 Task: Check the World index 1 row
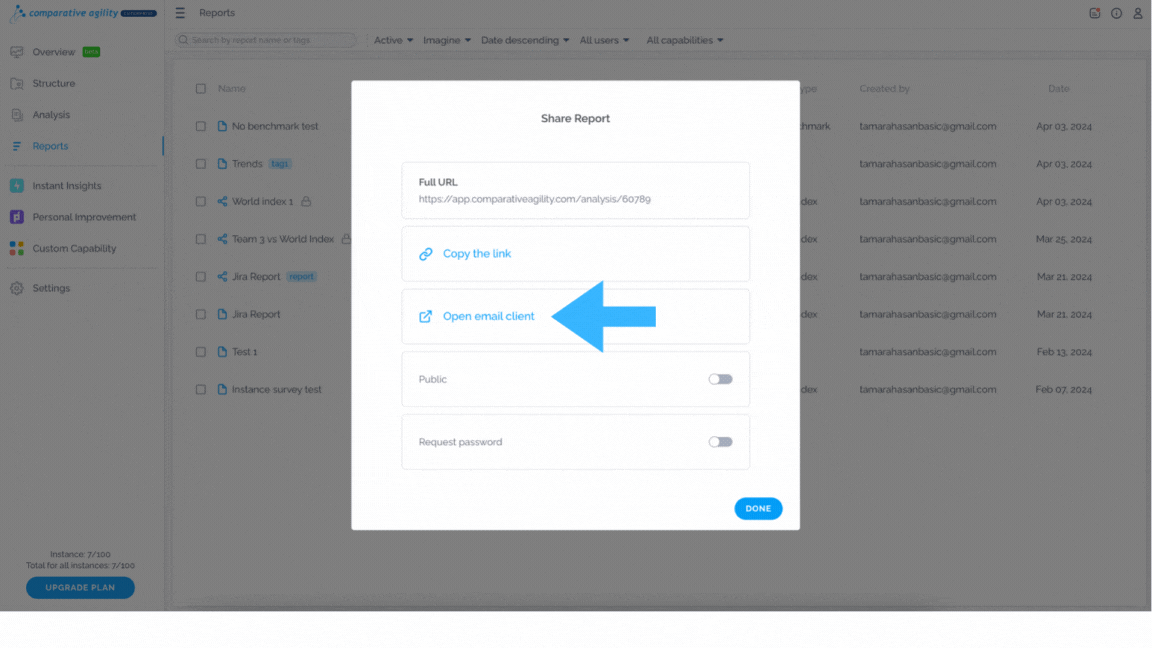pos(201,201)
